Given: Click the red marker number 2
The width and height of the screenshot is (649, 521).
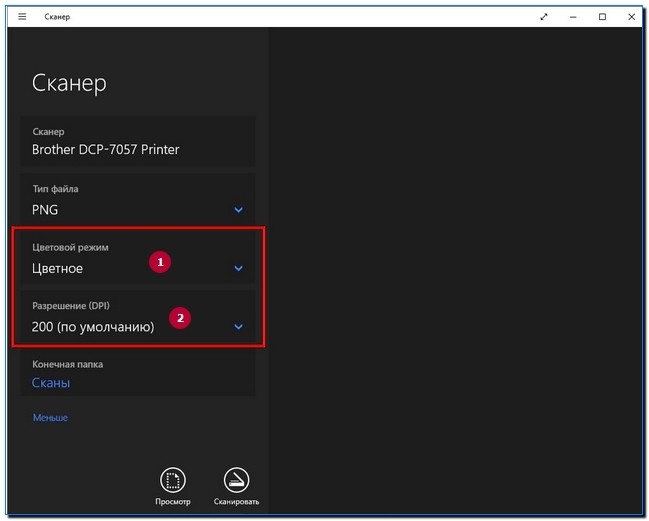Looking at the screenshot, I should [x=180, y=319].
